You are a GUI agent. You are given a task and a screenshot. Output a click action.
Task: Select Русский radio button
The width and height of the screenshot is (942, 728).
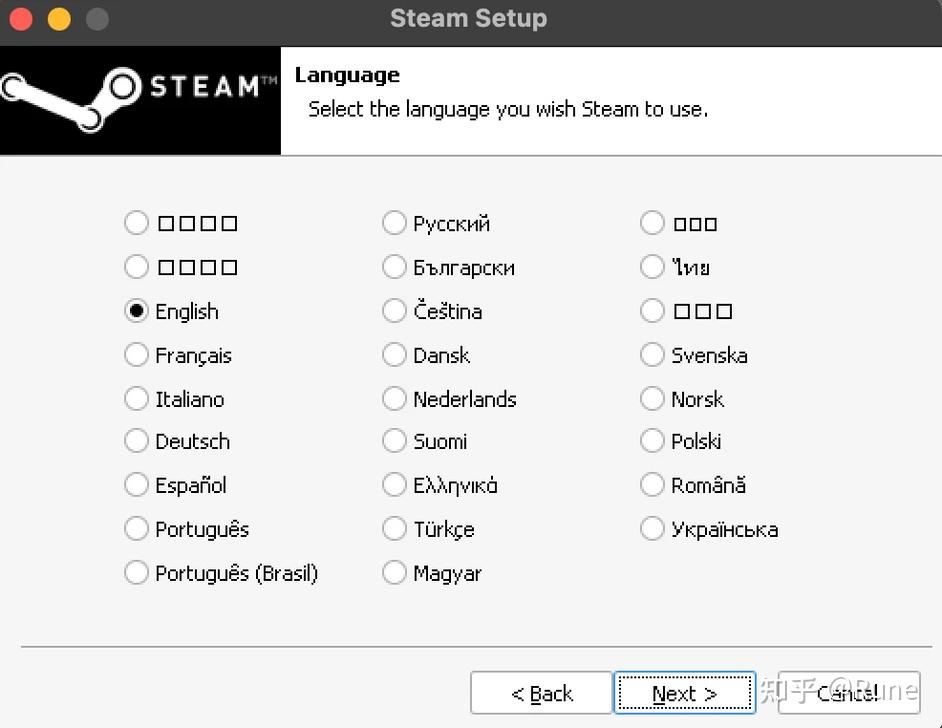click(395, 223)
